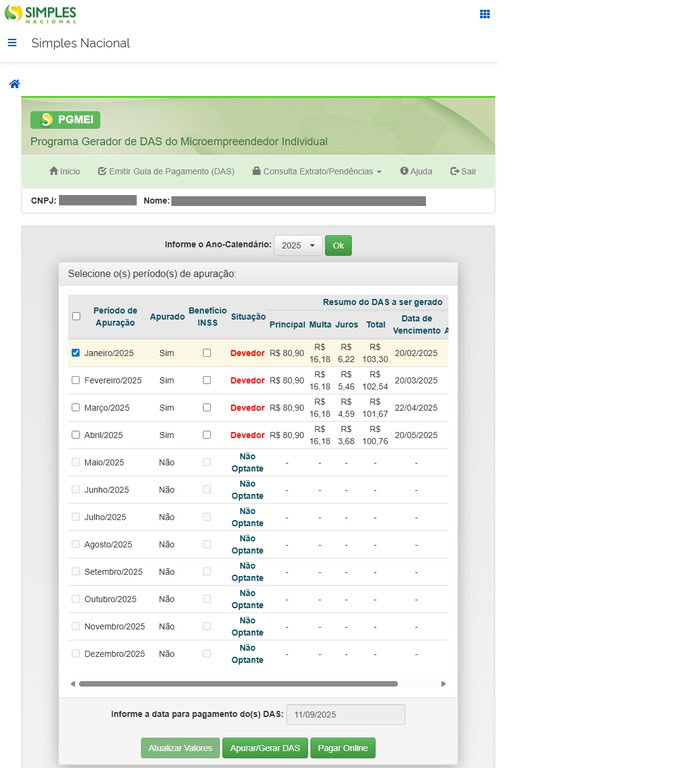Open the Início menu item
The width and height of the screenshot is (700, 768).
[x=64, y=171]
